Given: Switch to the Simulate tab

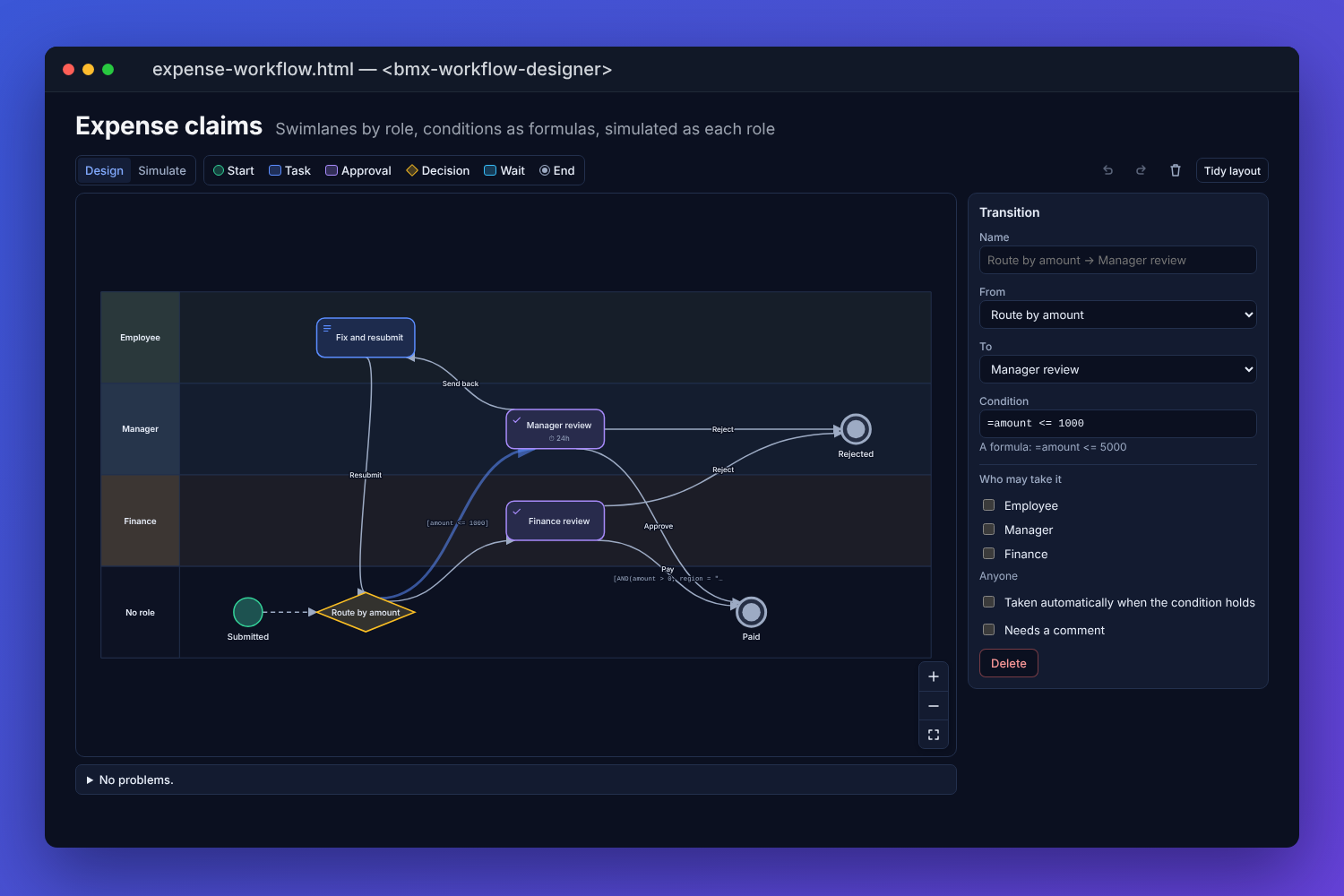Looking at the screenshot, I should [x=162, y=170].
